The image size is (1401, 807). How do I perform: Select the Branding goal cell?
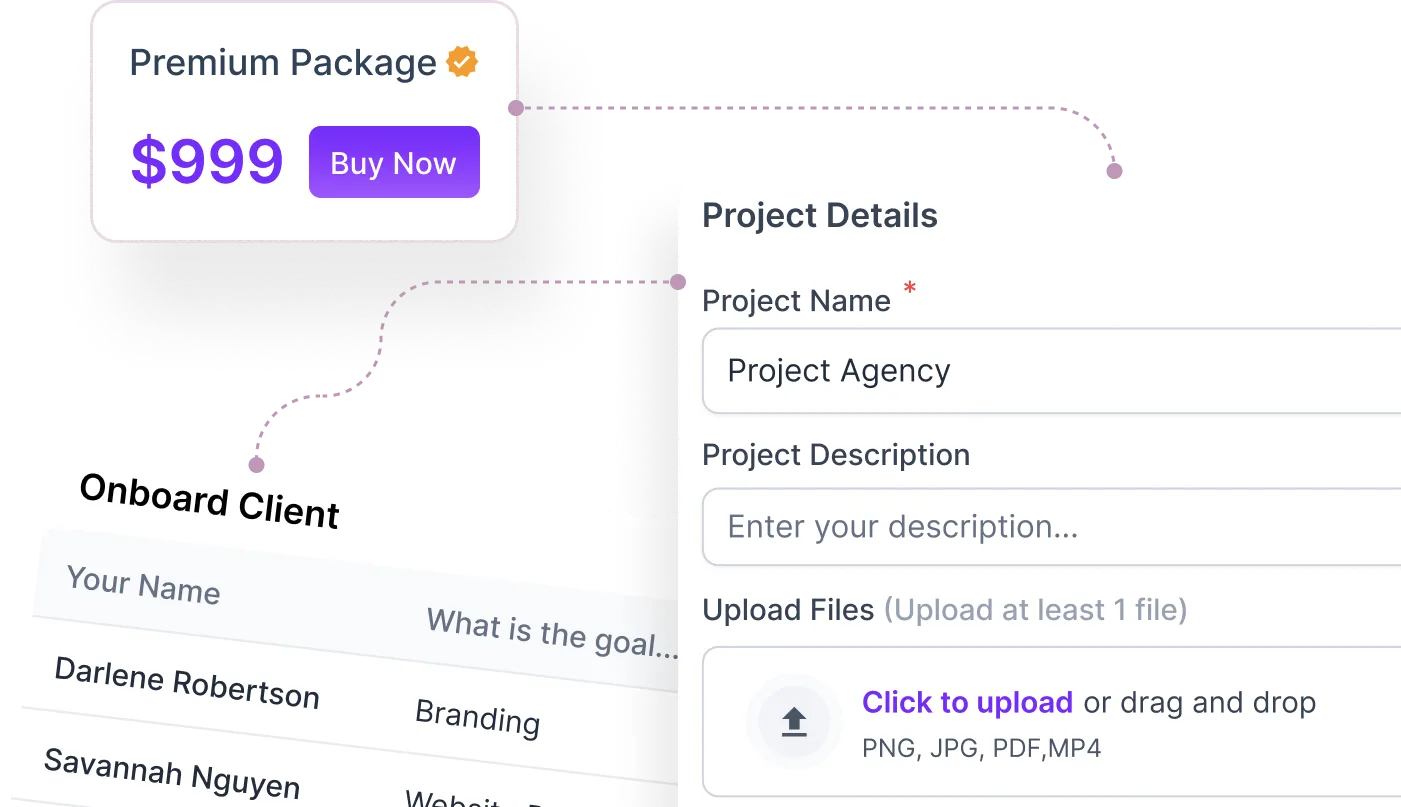(477, 720)
